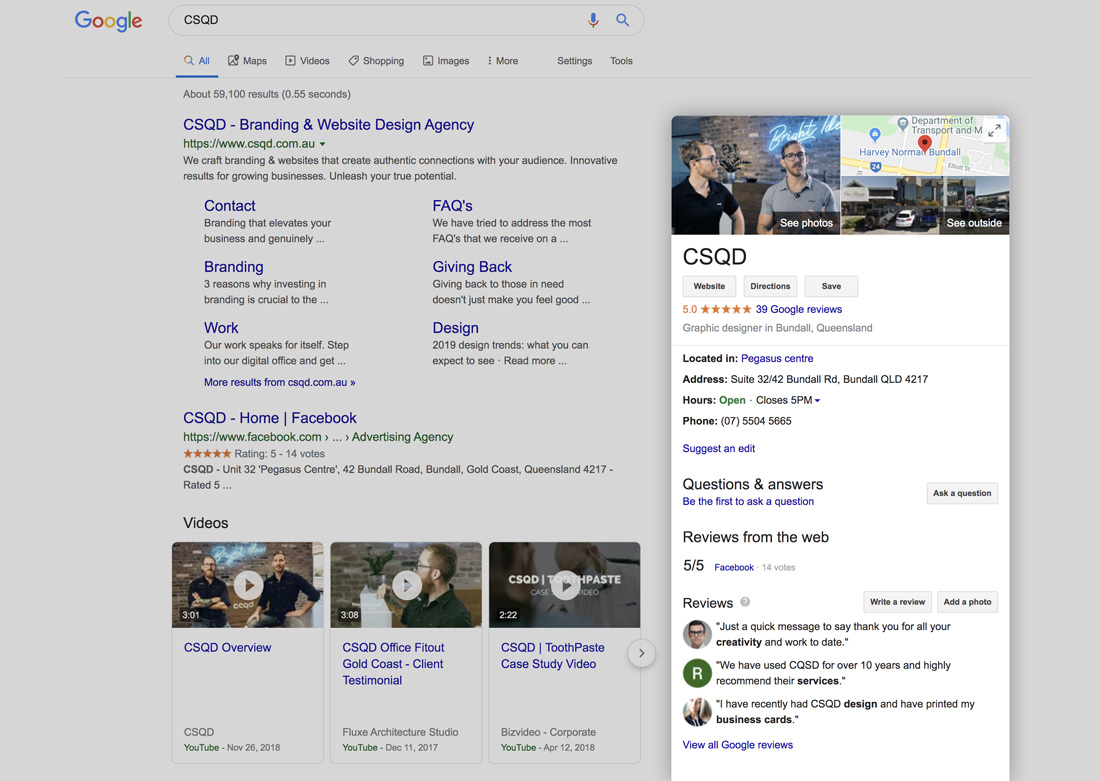Open CSQD Overview video title link

[x=227, y=648]
